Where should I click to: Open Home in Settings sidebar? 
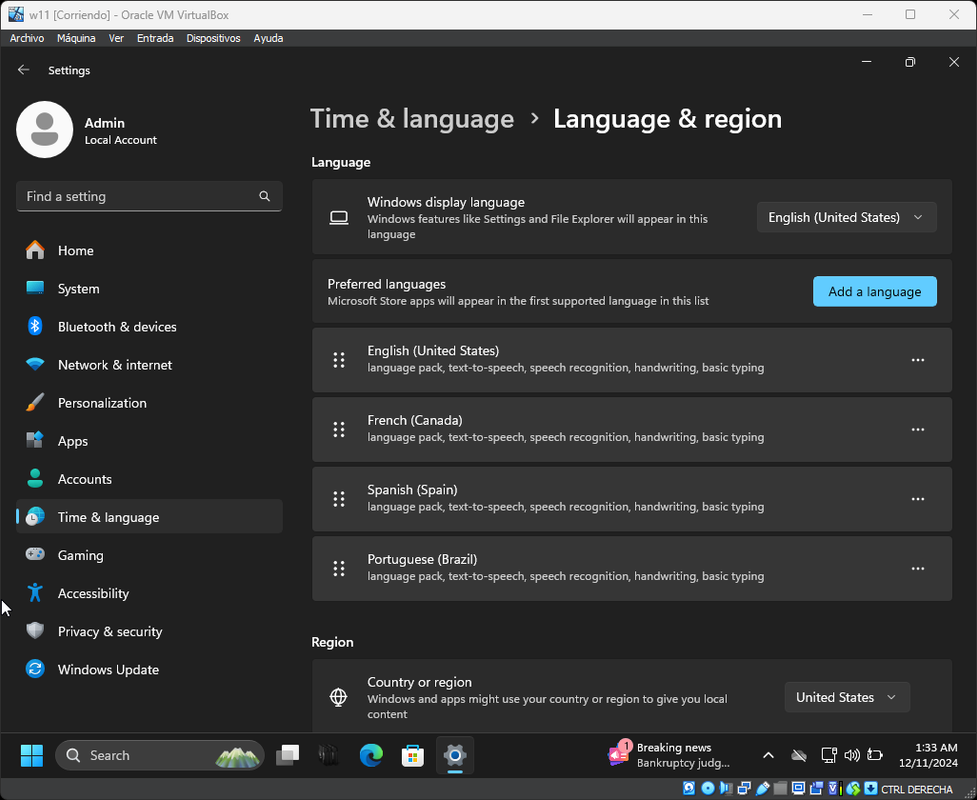pyautogui.click(x=149, y=250)
